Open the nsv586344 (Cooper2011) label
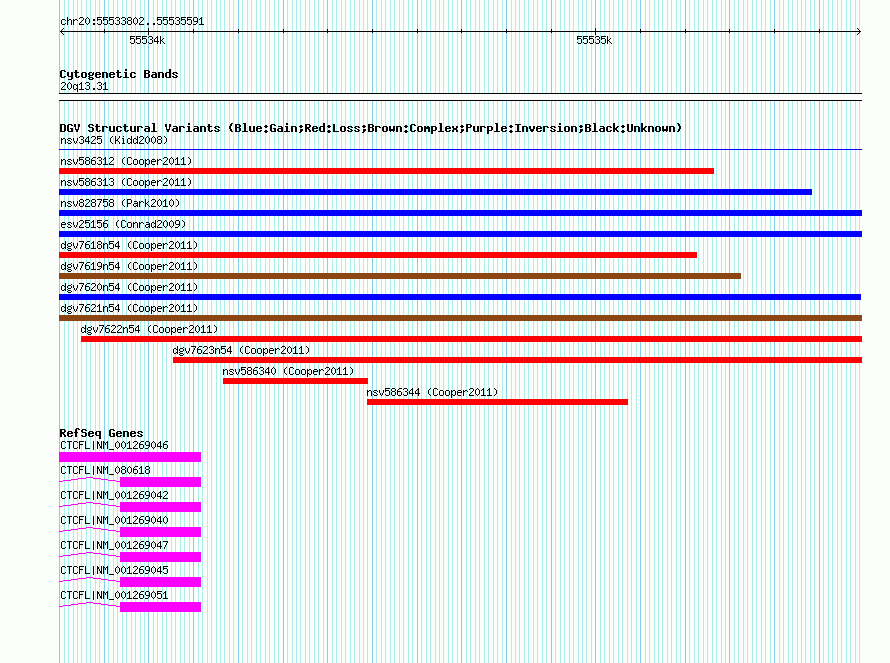This screenshot has width=890, height=663. tap(432, 392)
